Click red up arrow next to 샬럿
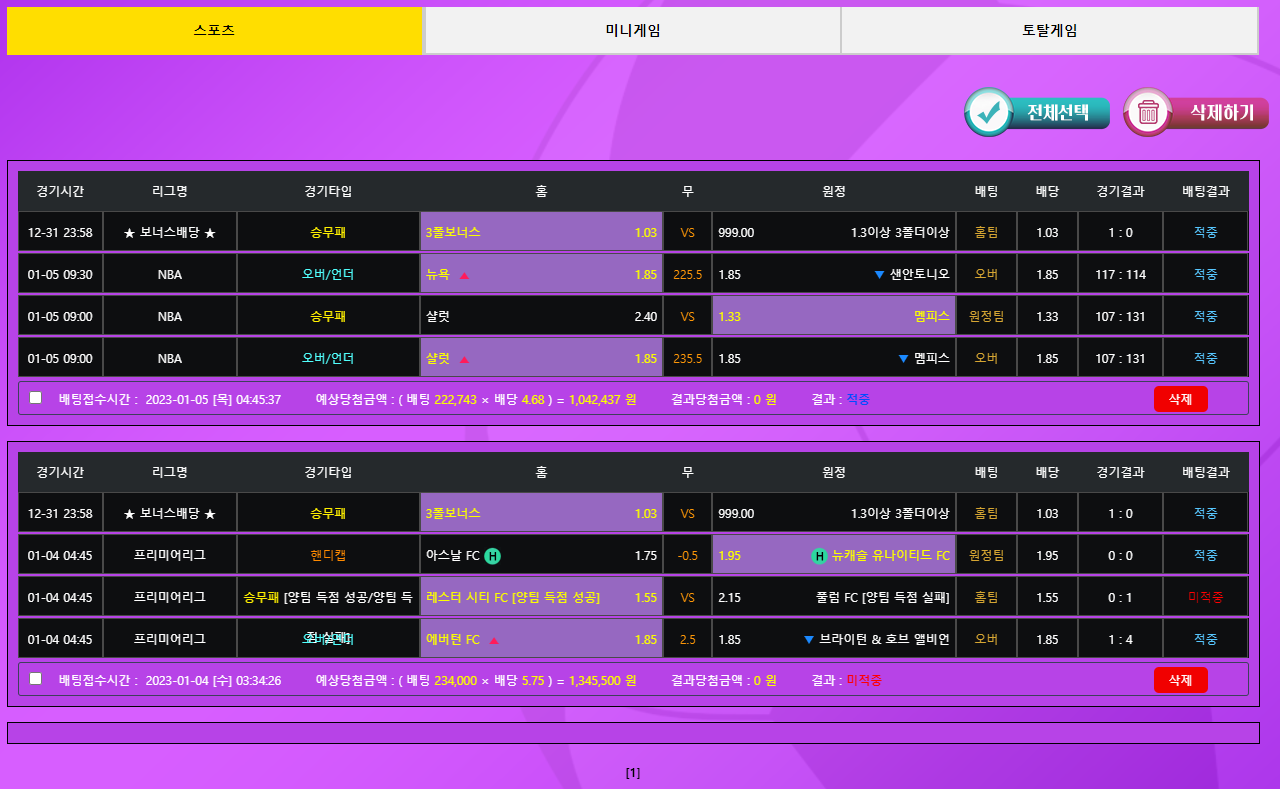The image size is (1280, 789). pos(464,359)
